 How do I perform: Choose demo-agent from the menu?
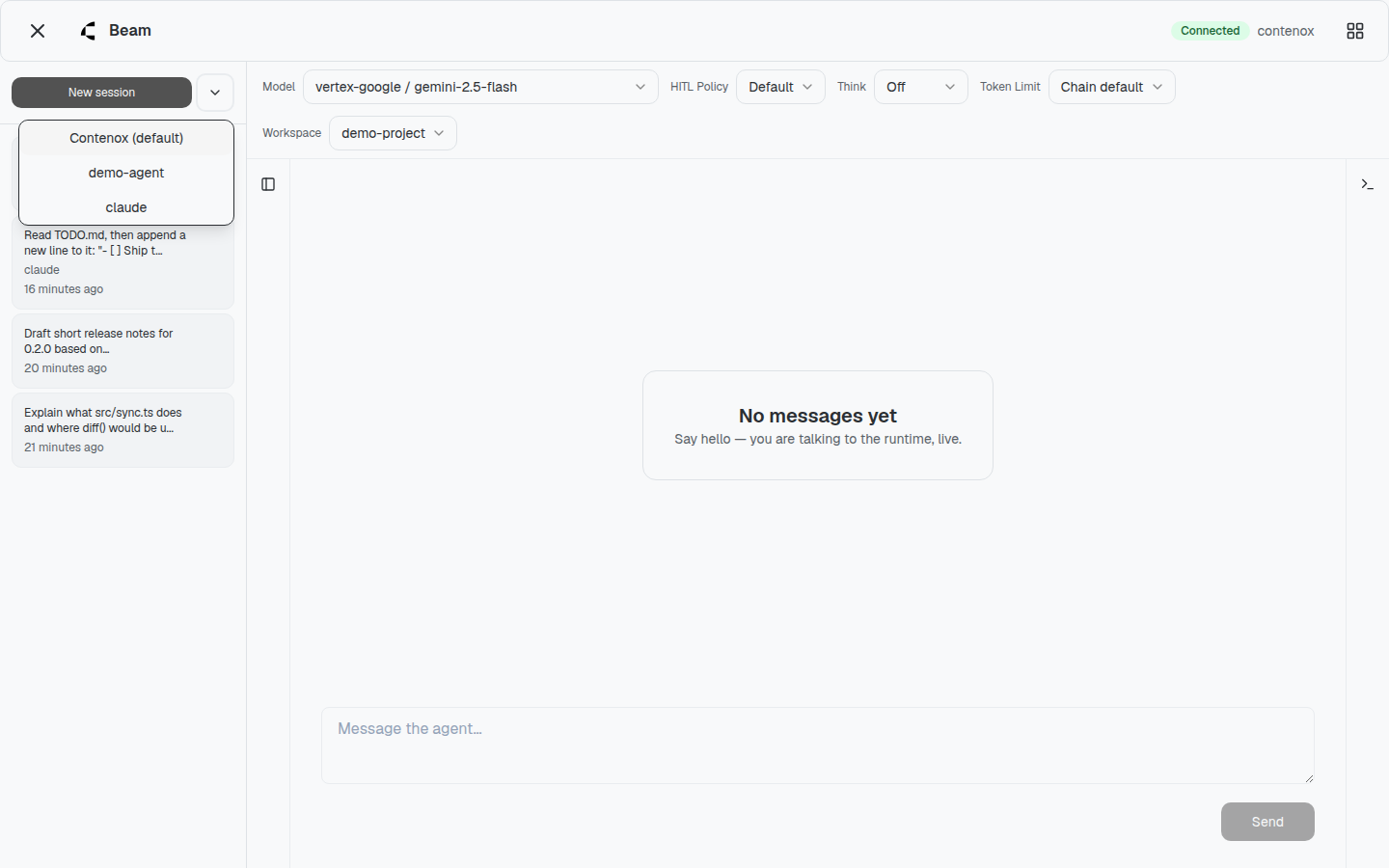click(x=126, y=173)
